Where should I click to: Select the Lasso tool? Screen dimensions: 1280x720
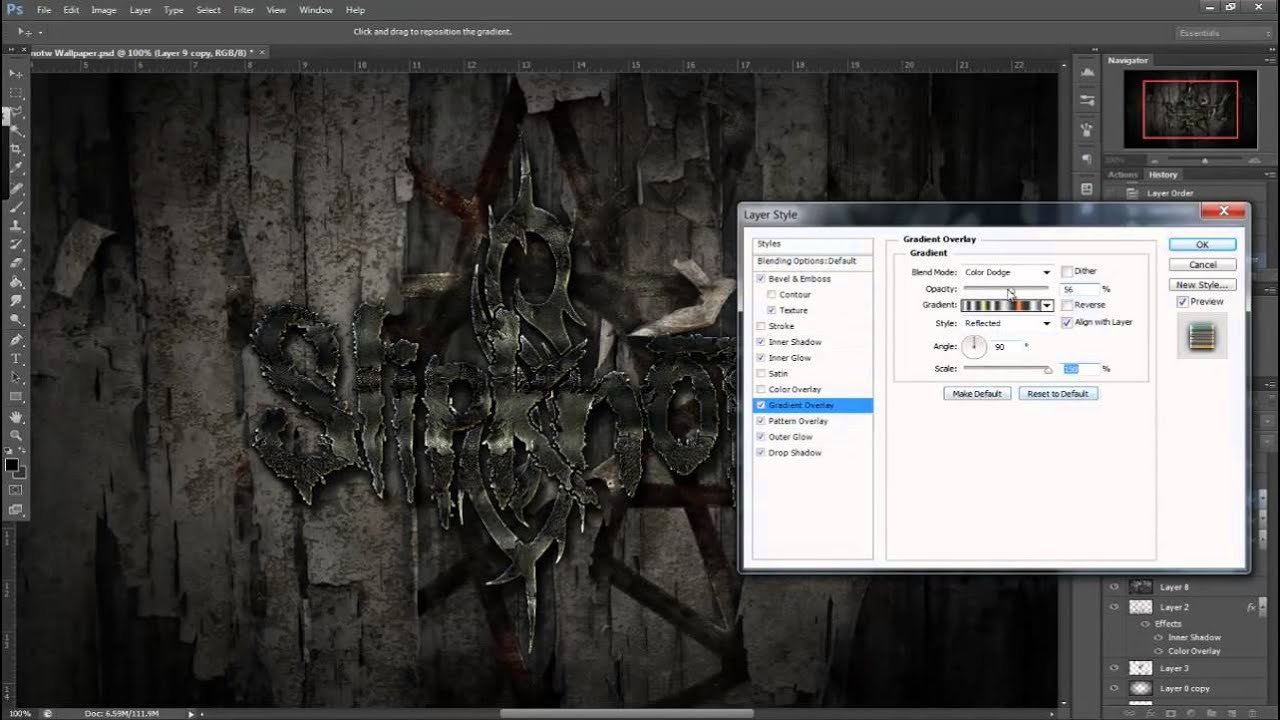[x=16, y=111]
